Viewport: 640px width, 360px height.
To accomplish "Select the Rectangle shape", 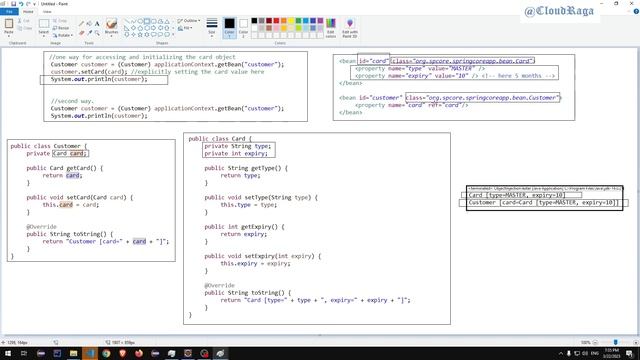I will (x=147, y=21).
